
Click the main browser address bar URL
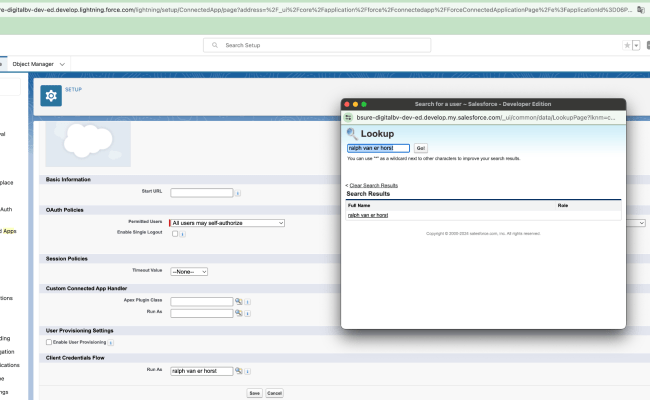(x=316, y=10)
